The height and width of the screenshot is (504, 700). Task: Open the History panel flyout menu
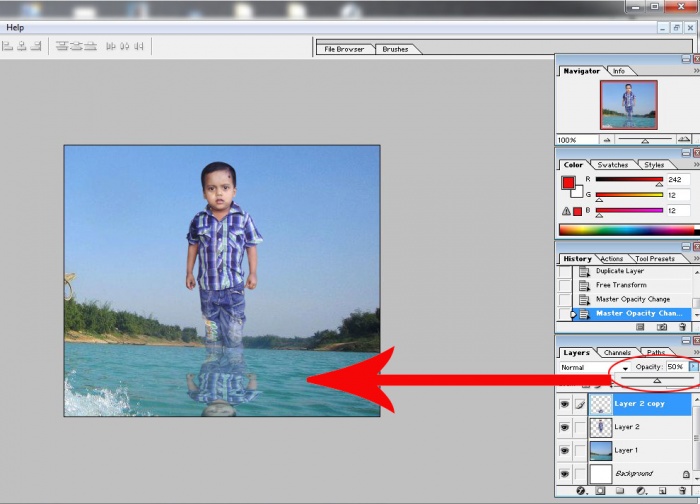(696, 258)
